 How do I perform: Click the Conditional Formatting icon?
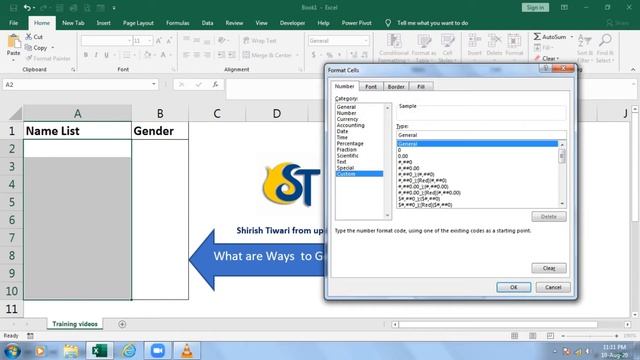pyautogui.click(x=394, y=41)
